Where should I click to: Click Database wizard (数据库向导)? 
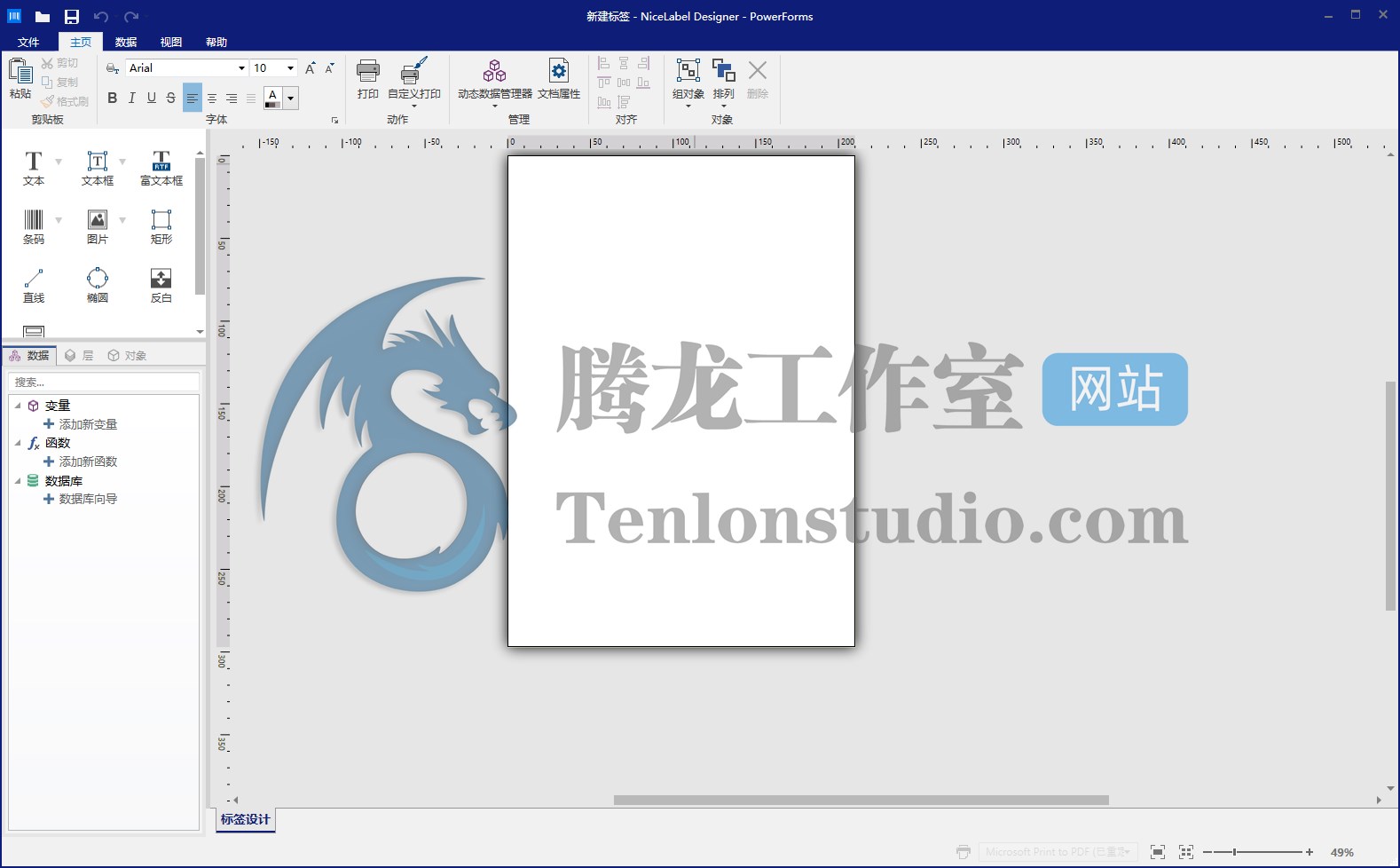click(81, 499)
